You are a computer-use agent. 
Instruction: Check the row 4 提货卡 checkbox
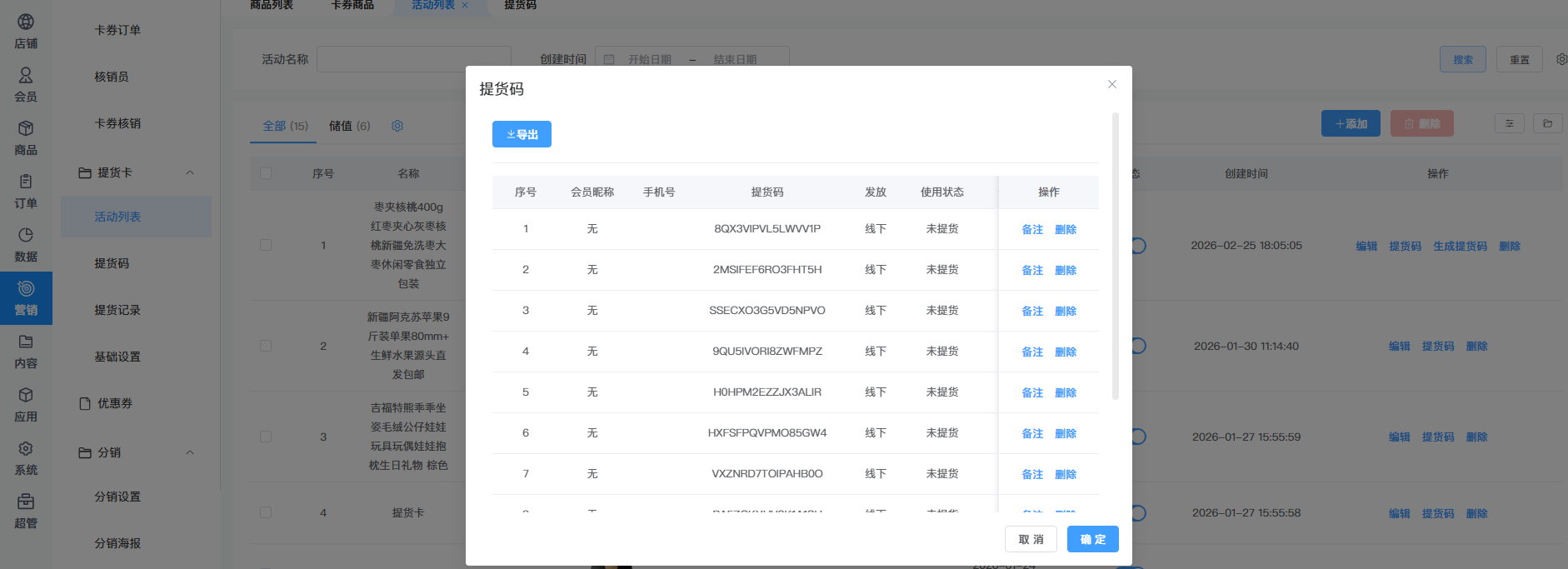tap(266, 512)
